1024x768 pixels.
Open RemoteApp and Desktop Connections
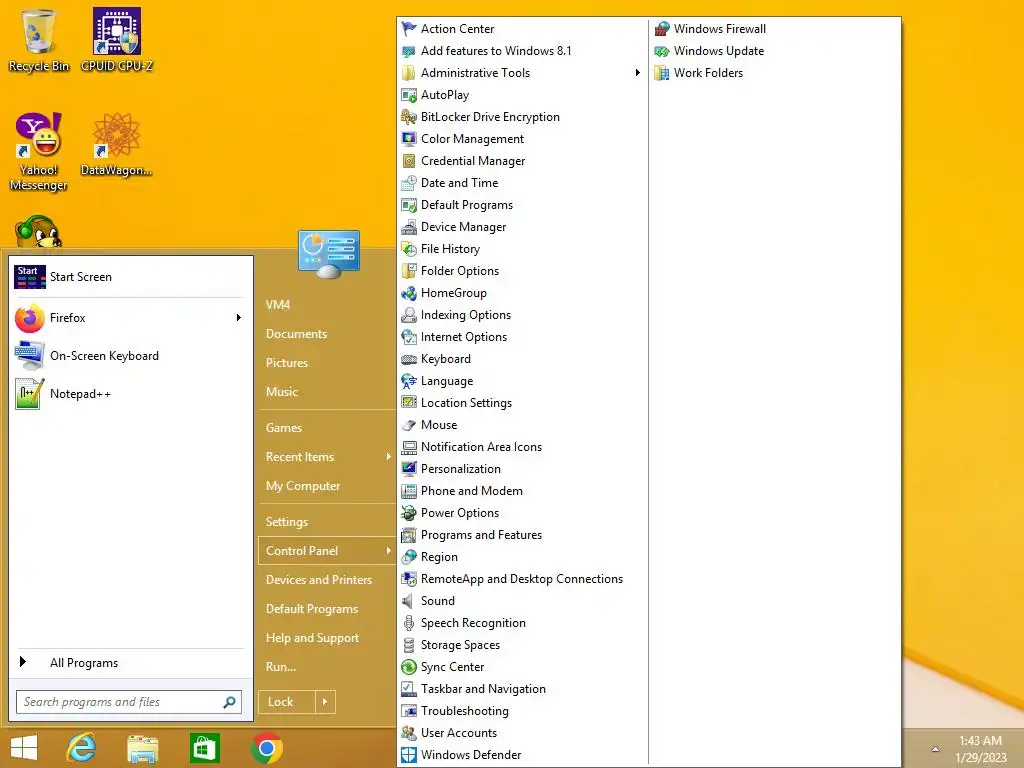[x=522, y=579]
